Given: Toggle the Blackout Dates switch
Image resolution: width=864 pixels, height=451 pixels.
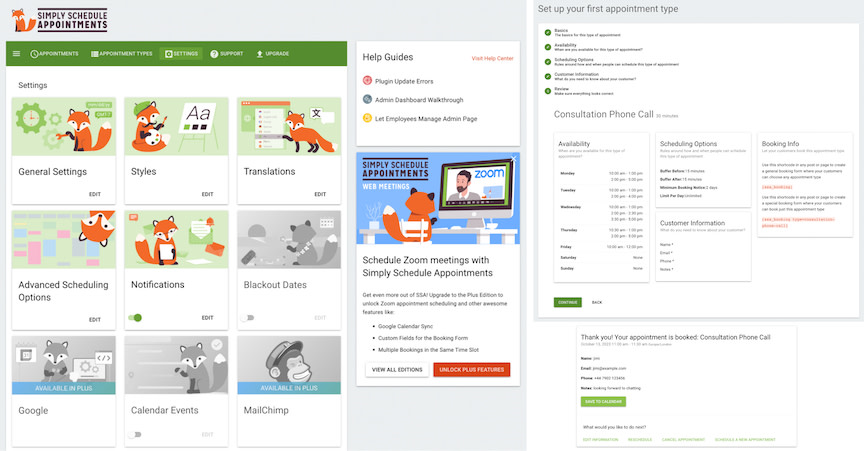Looking at the screenshot, I should [x=247, y=318].
